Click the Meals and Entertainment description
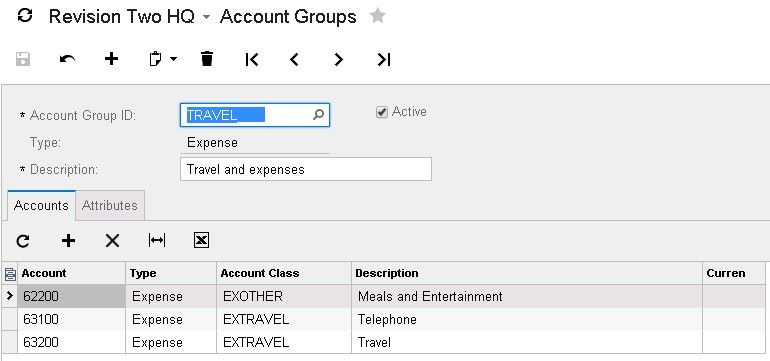This screenshot has height=361, width=770. (527, 296)
